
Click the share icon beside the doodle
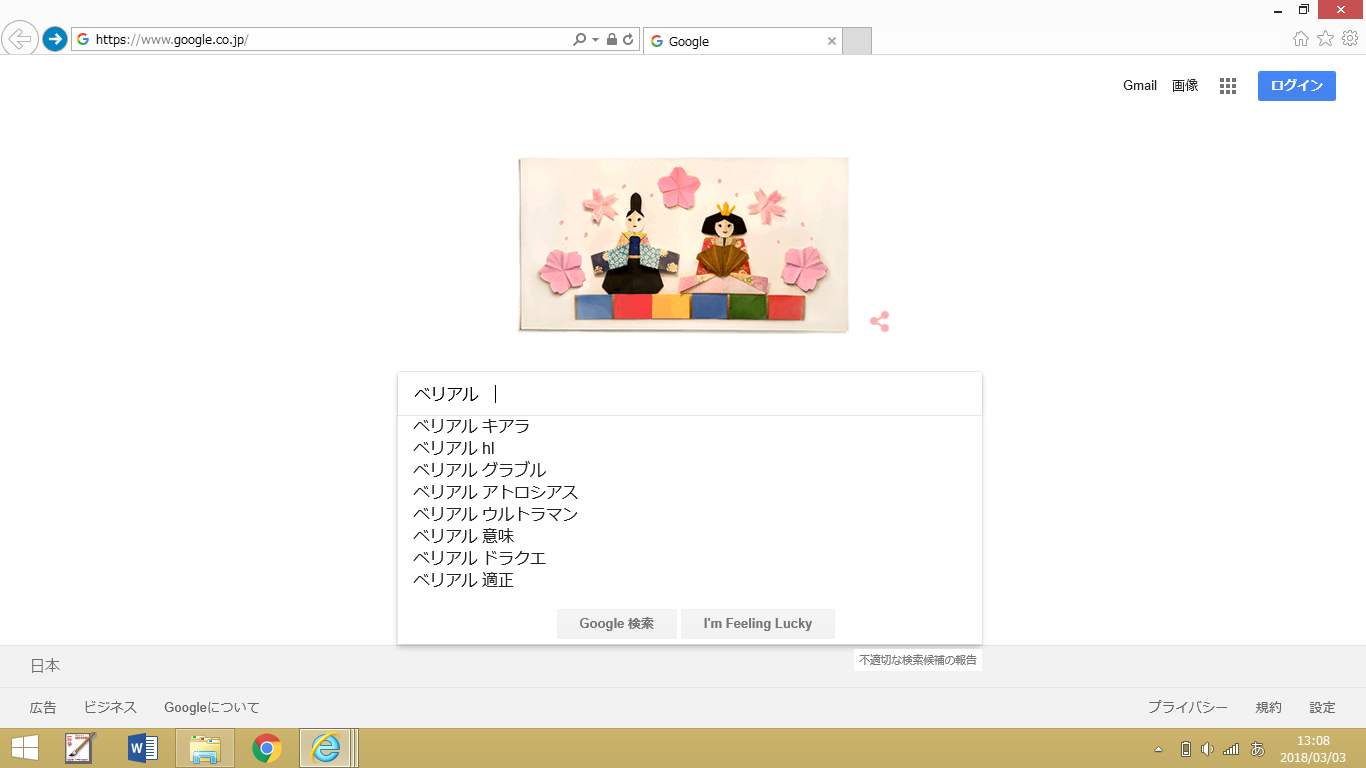pyautogui.click(x=879, y=322)
